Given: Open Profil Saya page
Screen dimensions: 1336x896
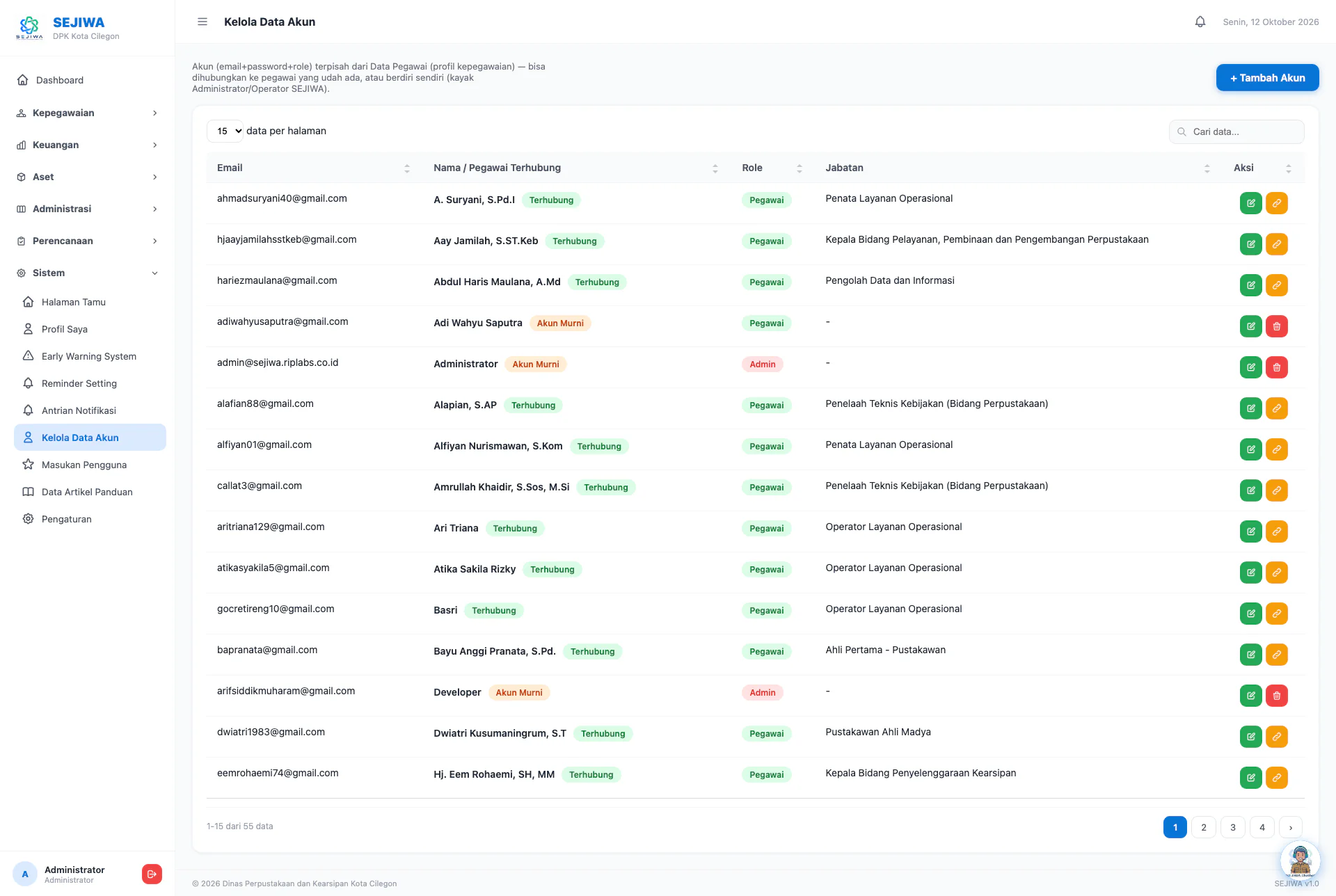Looking at the screenshot, I should pos(90,329).
